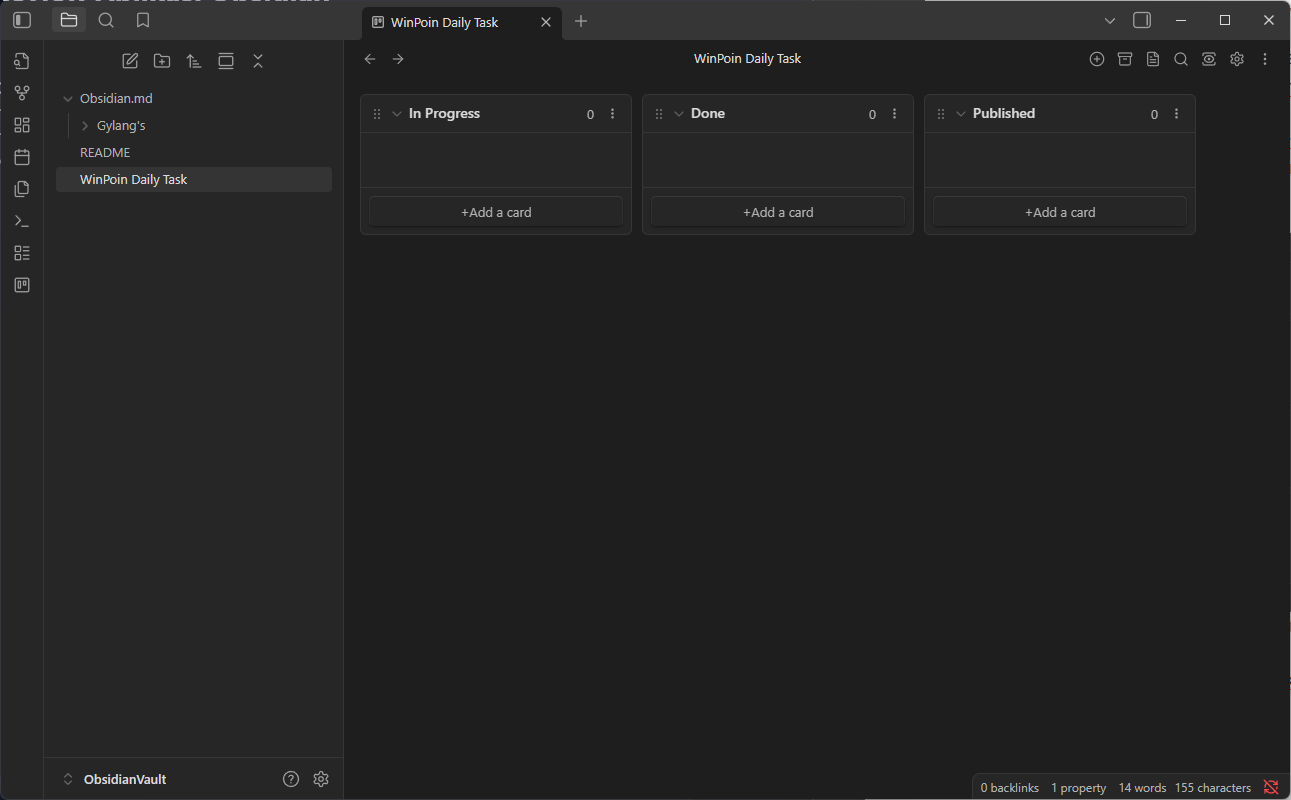
Task: Open as markdown using the document icon
Action: tap(1153, 59)
